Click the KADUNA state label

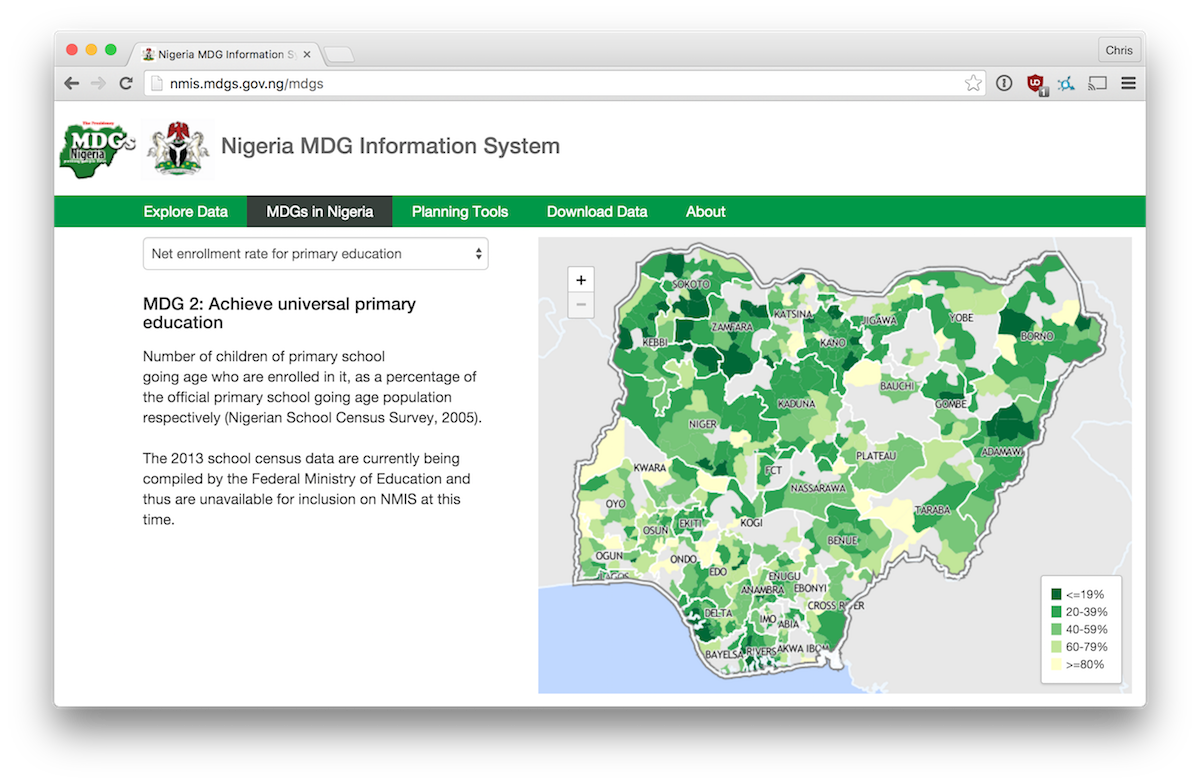pos(796,404)
